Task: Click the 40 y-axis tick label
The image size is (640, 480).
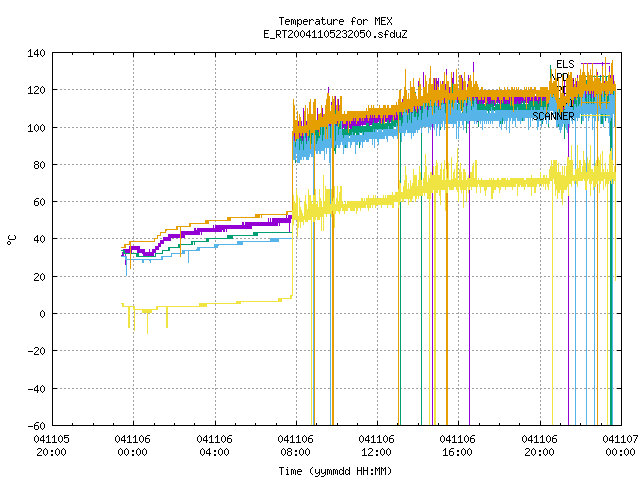Action: [40, 239]
